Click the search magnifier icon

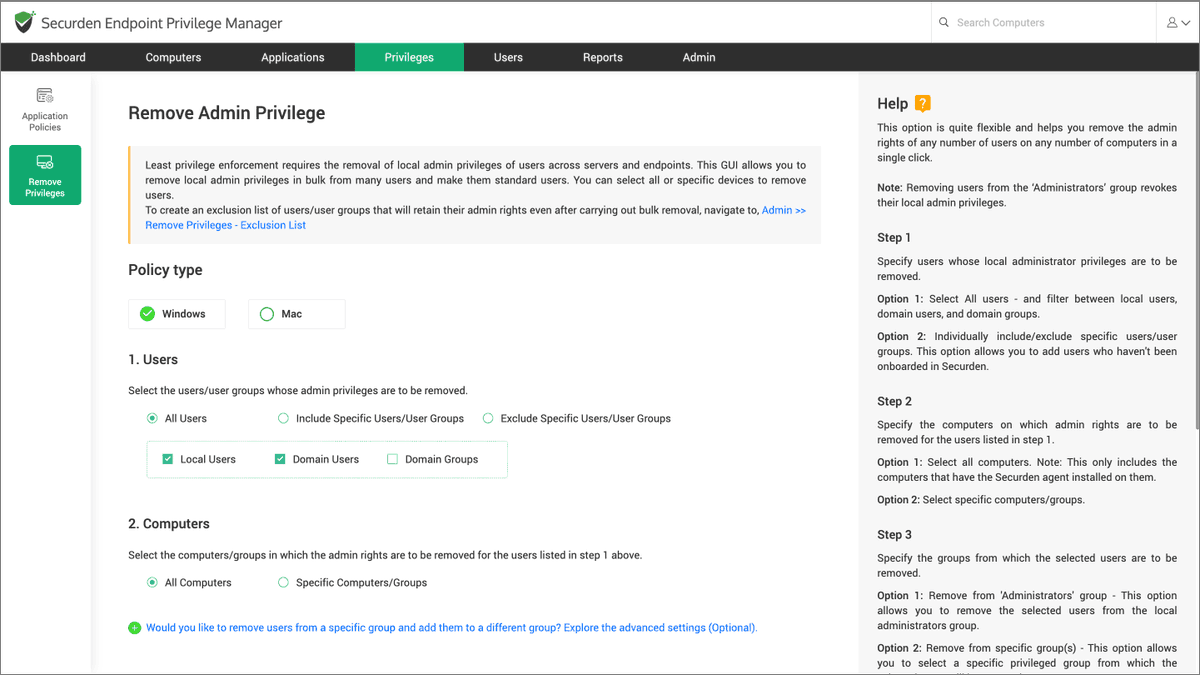(943, 22)
